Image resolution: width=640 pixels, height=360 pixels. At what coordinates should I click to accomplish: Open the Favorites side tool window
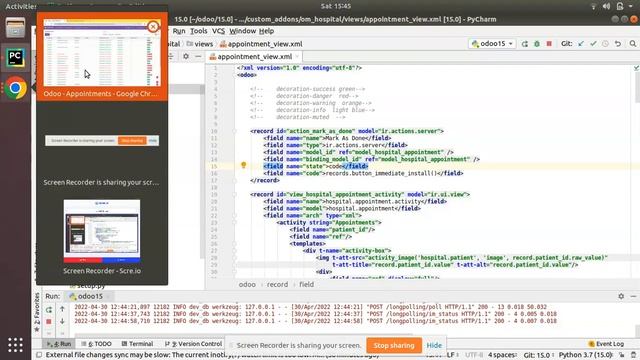tap(37, 312)
